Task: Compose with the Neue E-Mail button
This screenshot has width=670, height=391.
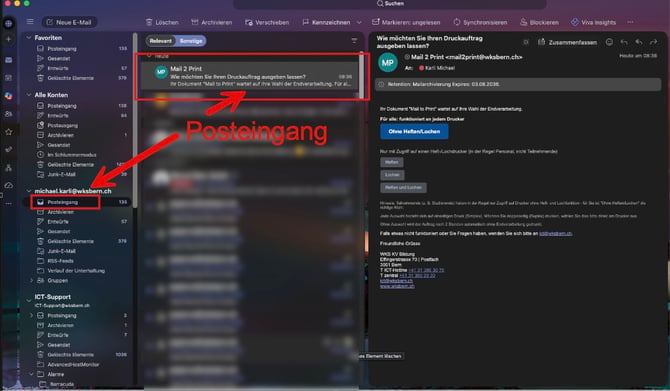Action: click(69, 22)
